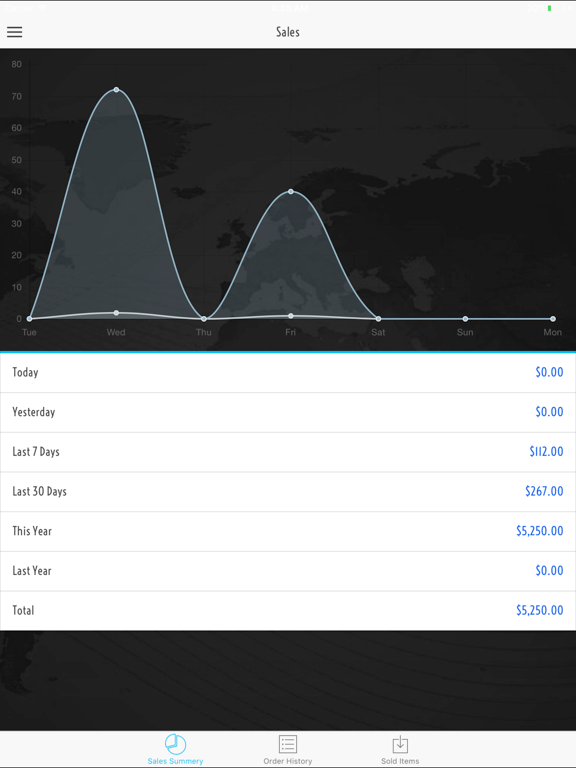This screenshot has height=768, width=576.
Task: Open the hamburger menu icon
Action: click(15, 32)
